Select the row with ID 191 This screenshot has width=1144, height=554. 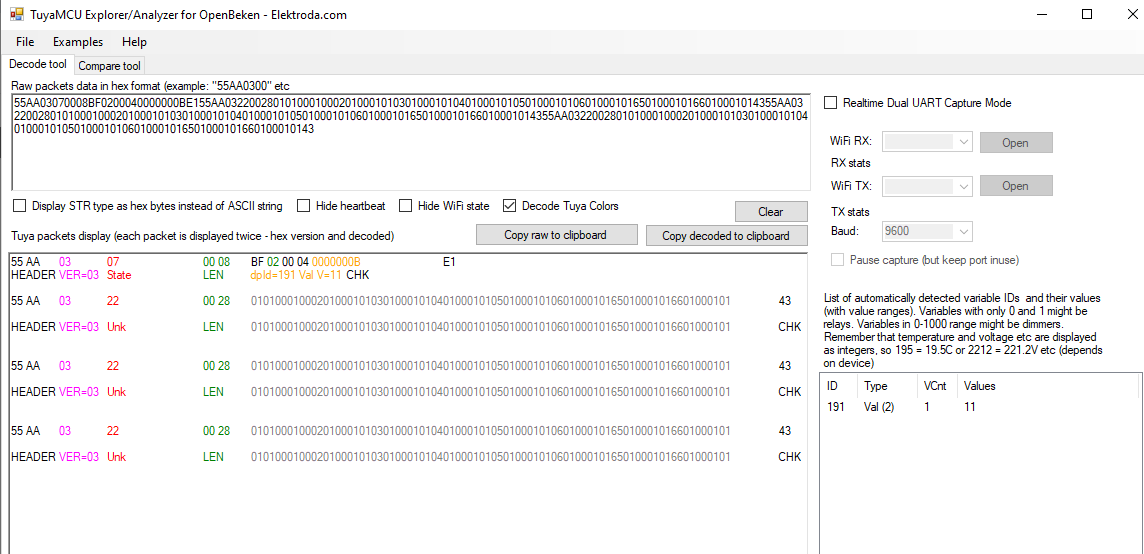click(x=981, y=407)
